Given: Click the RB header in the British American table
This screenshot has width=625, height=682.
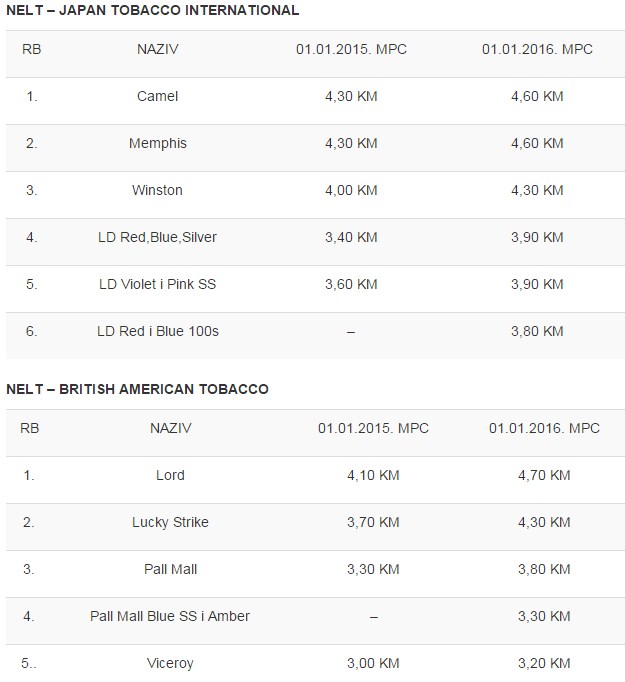Looking at the screenshot, I should (x=30, y=428).
